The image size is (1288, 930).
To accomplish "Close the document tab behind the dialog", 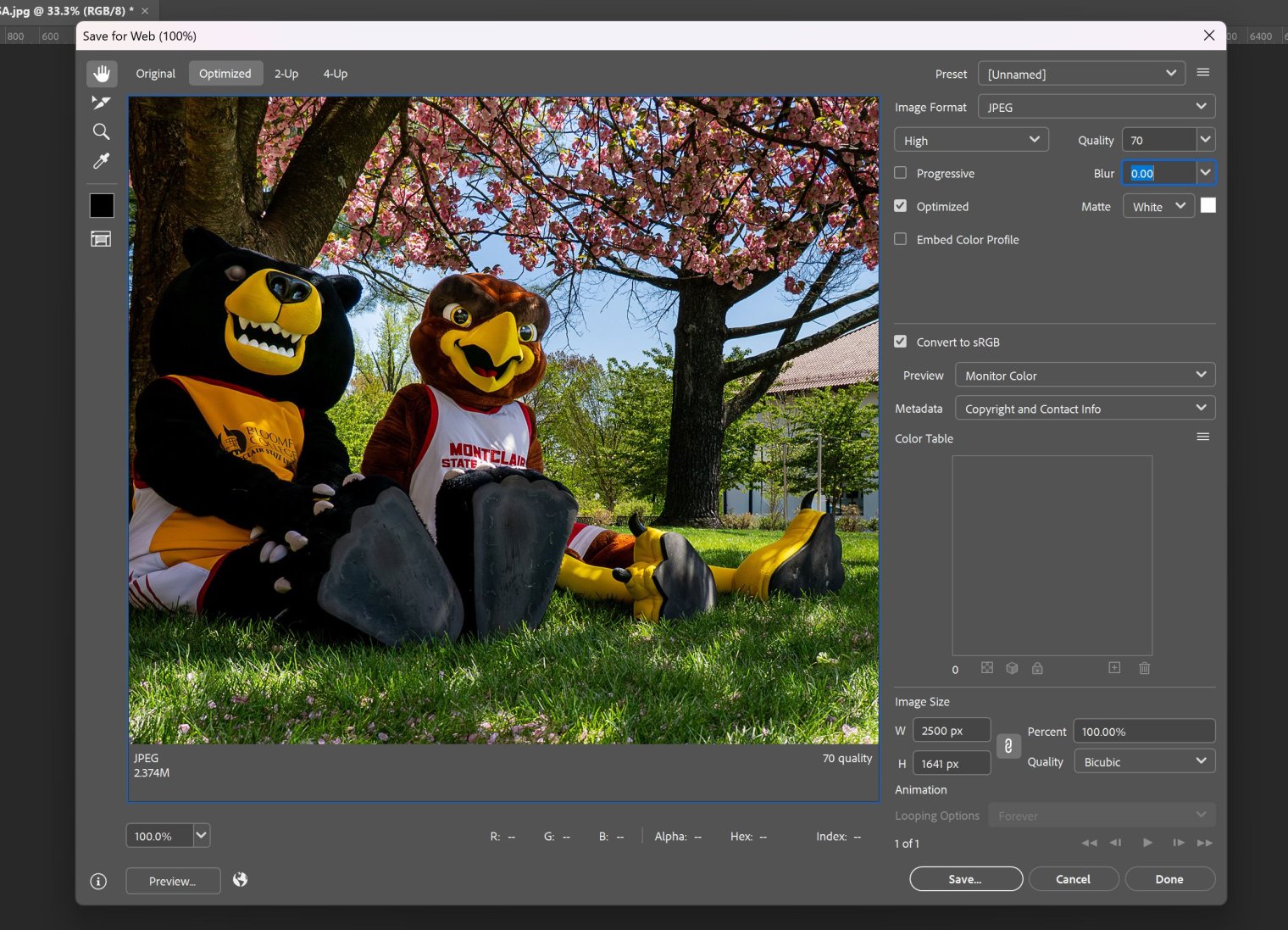I will 145,10.
